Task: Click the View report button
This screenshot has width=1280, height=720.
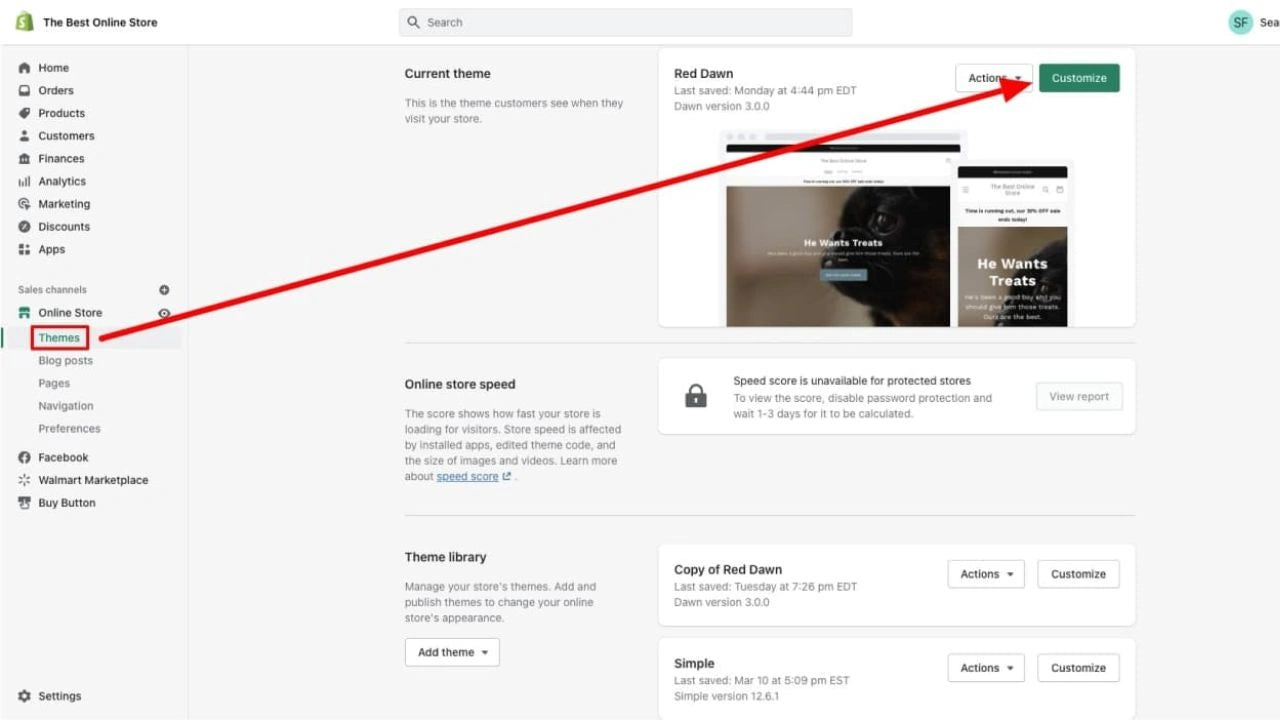Action: pyautogui.click(x=1079, y=396)
